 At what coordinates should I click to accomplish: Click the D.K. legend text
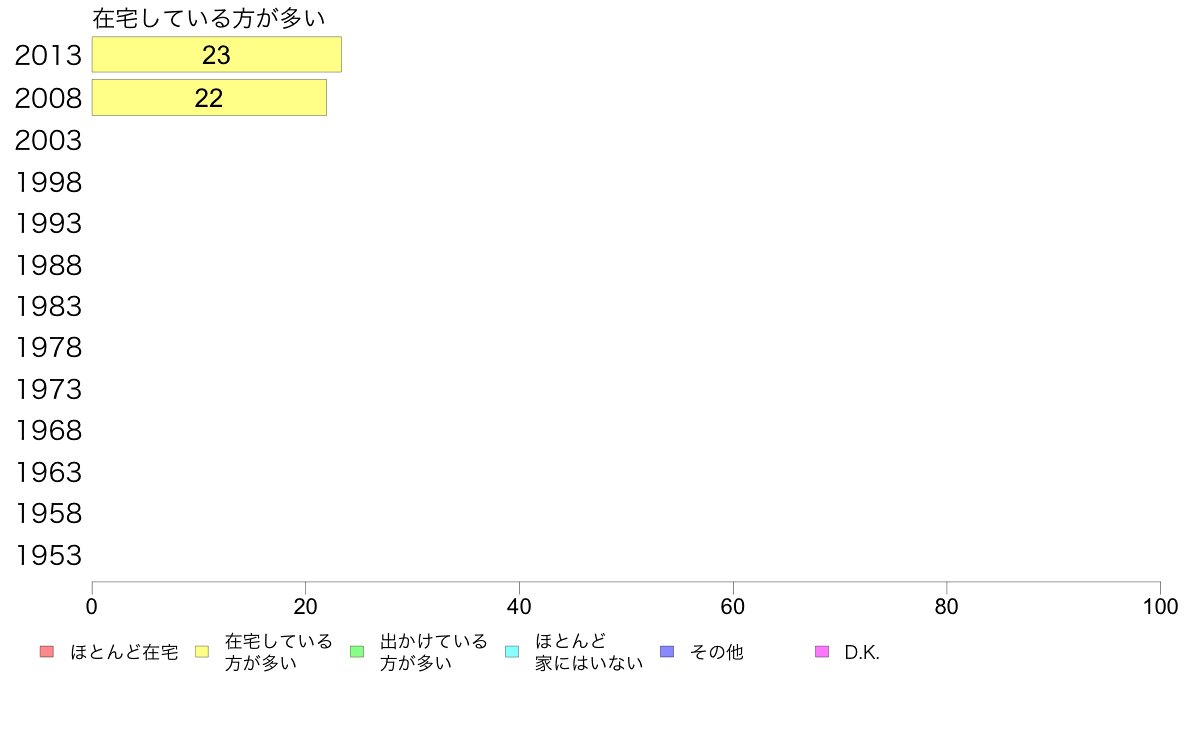pyautogui.click(x=862, y=653)
